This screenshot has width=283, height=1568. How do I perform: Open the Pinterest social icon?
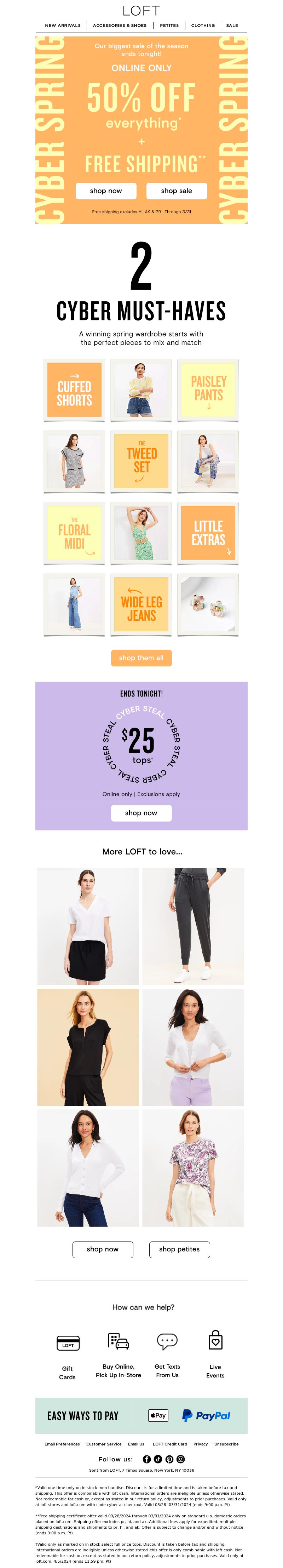point(169,1459)
